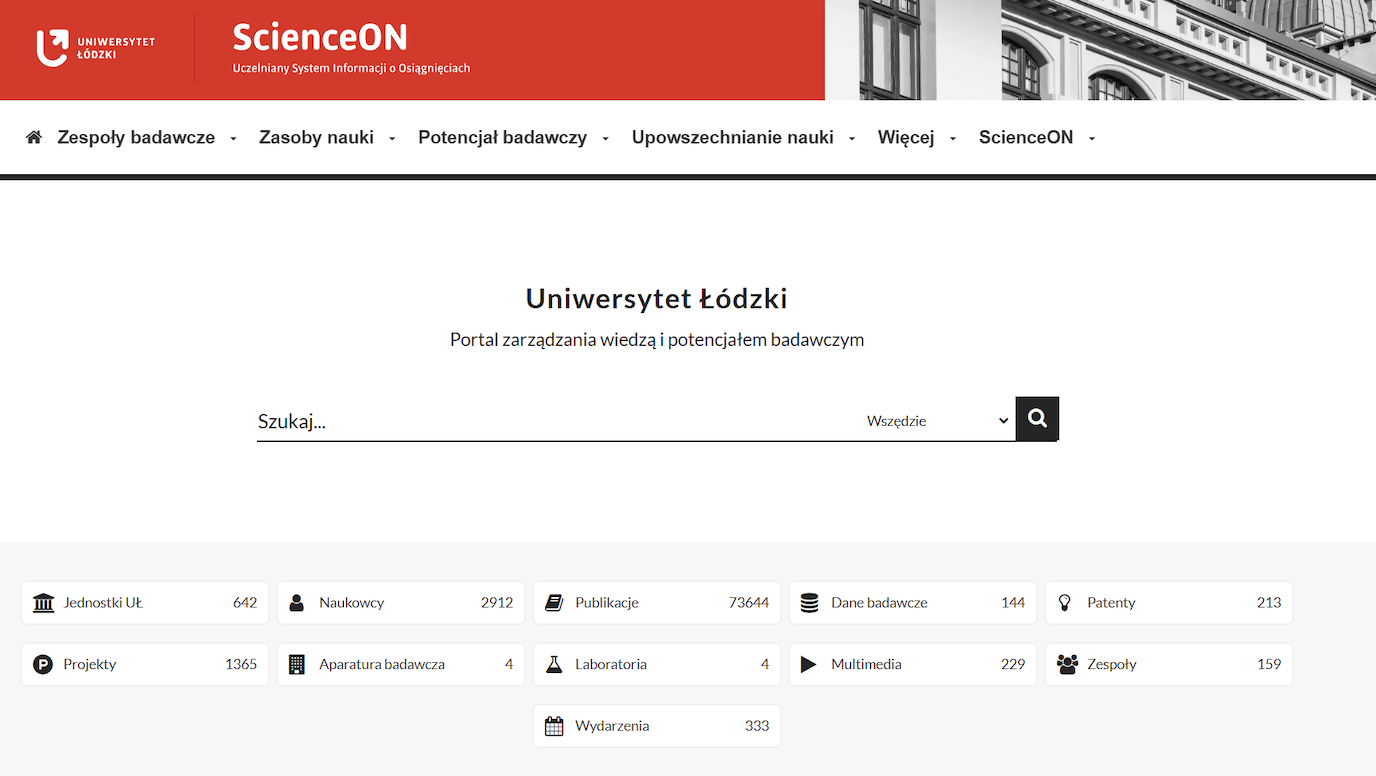
Task: Open the Wydarzenia label
Action: (x=612, y=726)
